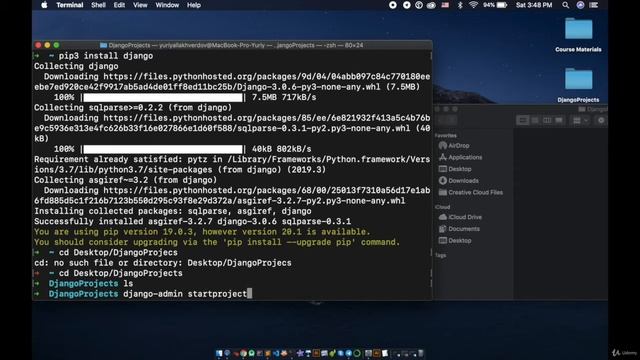Image resolution: width=640 pixels, height=360 pixels.
Task: Click the Trash icon in the Dock
Action: [x=421, y=353]
